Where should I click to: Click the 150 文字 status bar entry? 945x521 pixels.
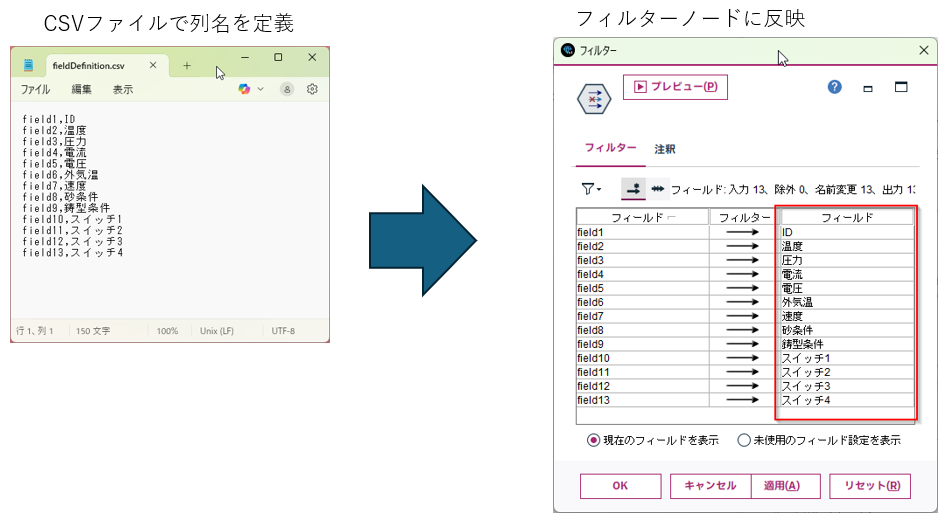93,331
